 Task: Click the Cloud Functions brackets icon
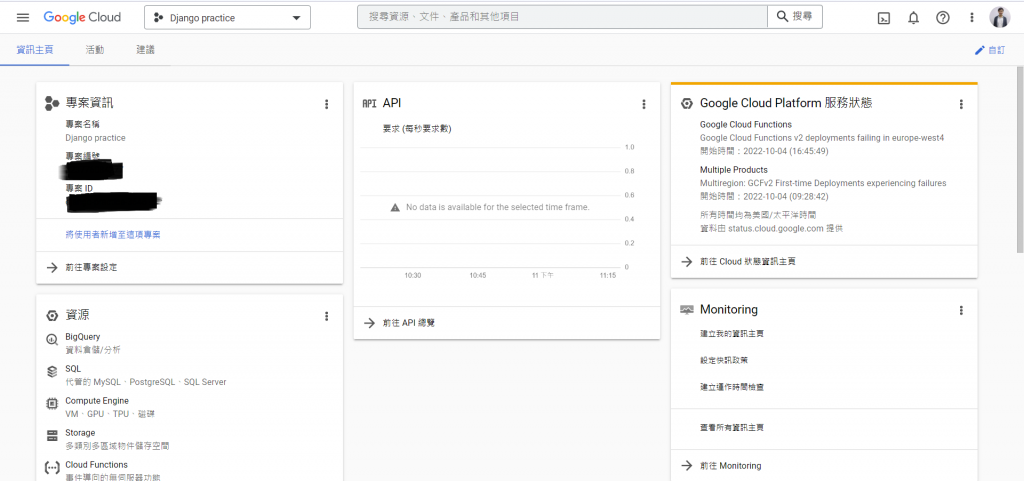coord(52,467)
